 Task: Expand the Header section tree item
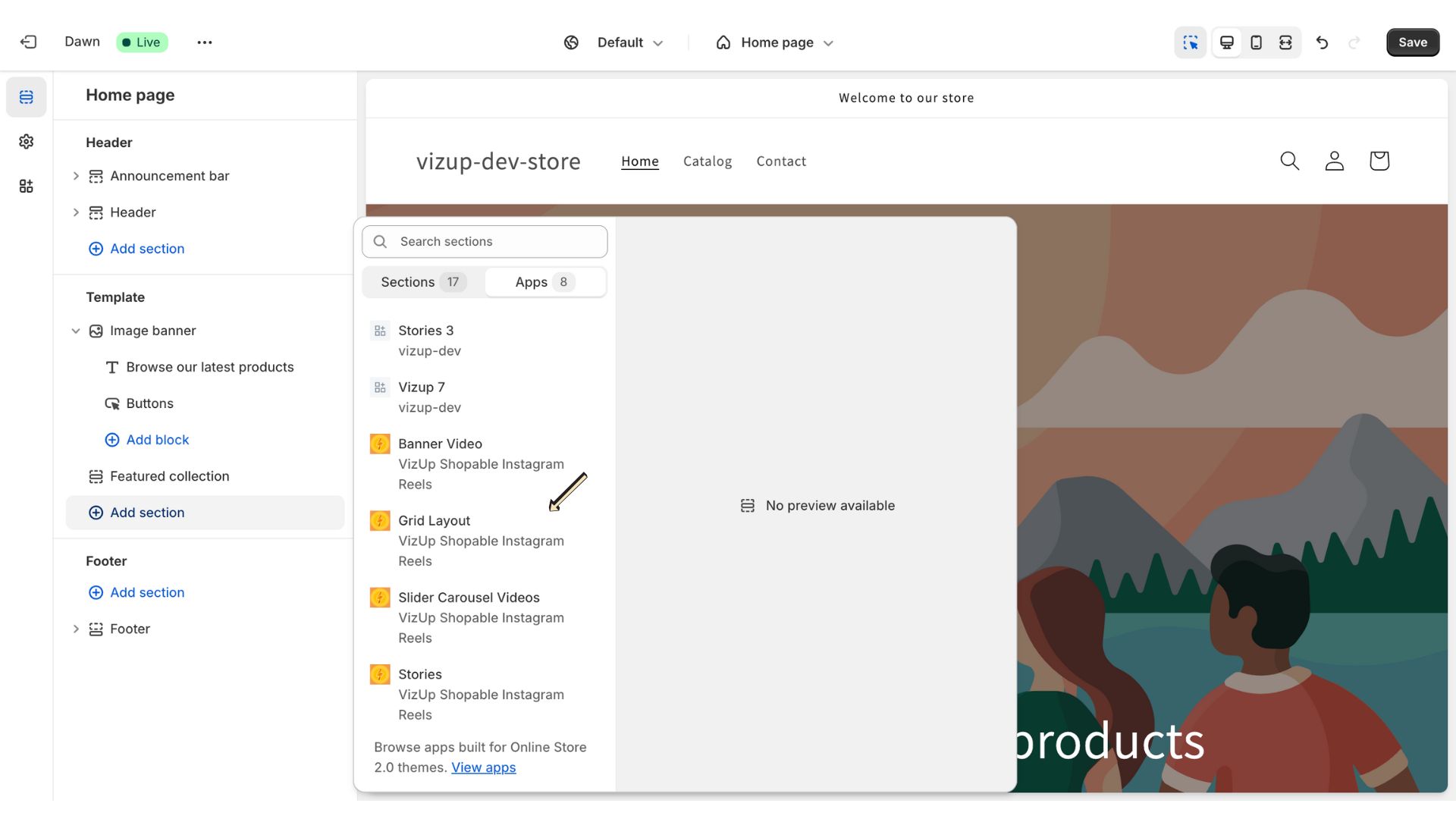(75, 212)
